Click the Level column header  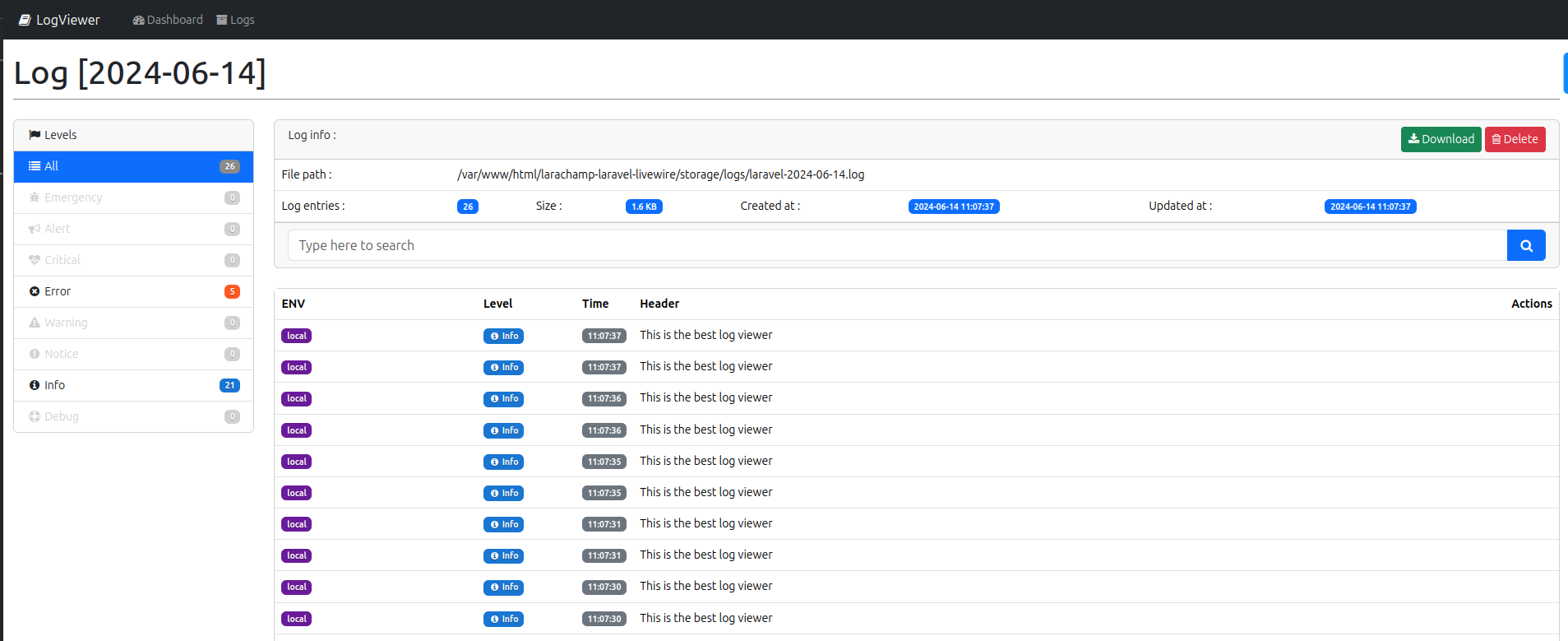tap(498, 304)
